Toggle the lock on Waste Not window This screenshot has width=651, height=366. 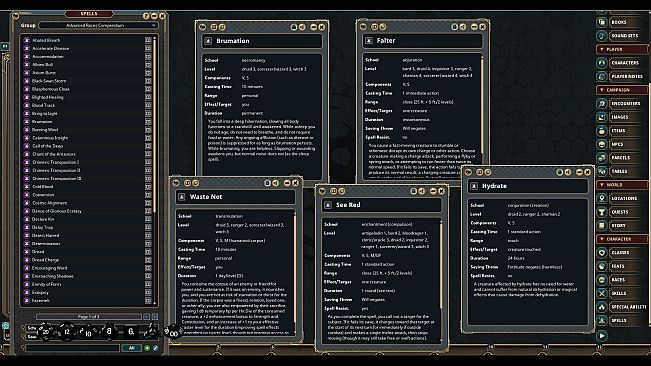pyautogui.click(x=267, y=183)
